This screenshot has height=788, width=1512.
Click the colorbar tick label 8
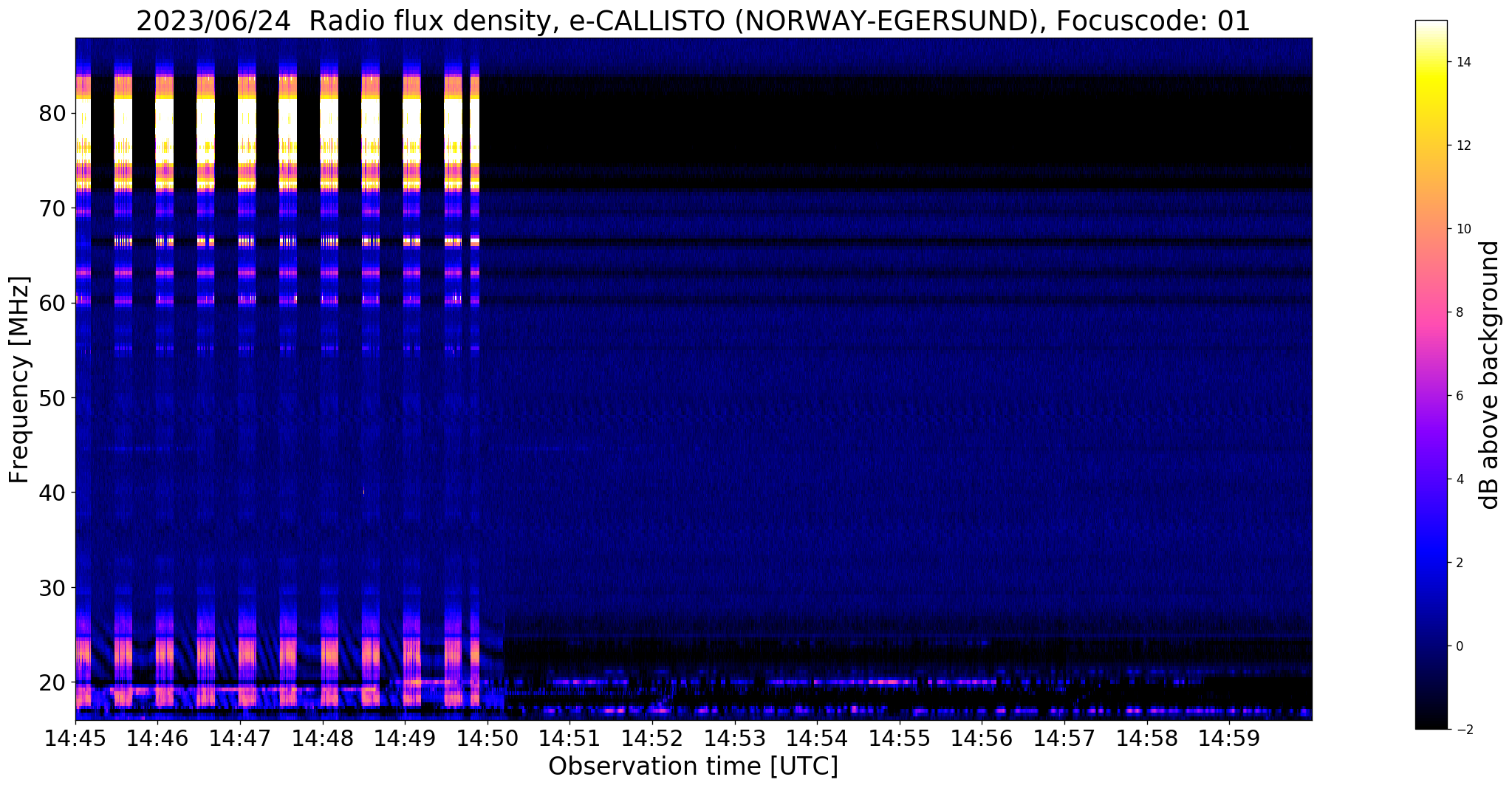tap(1459, 312)
